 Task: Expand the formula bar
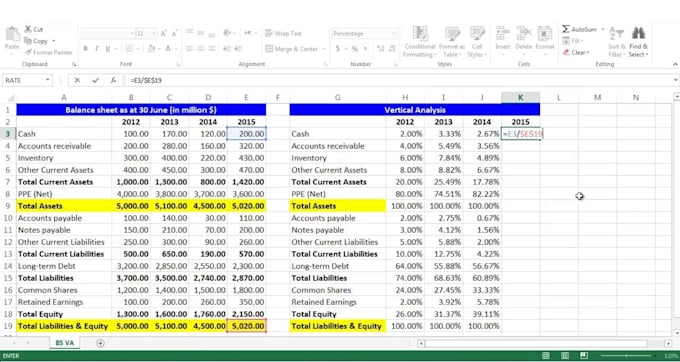click(675, 80)
